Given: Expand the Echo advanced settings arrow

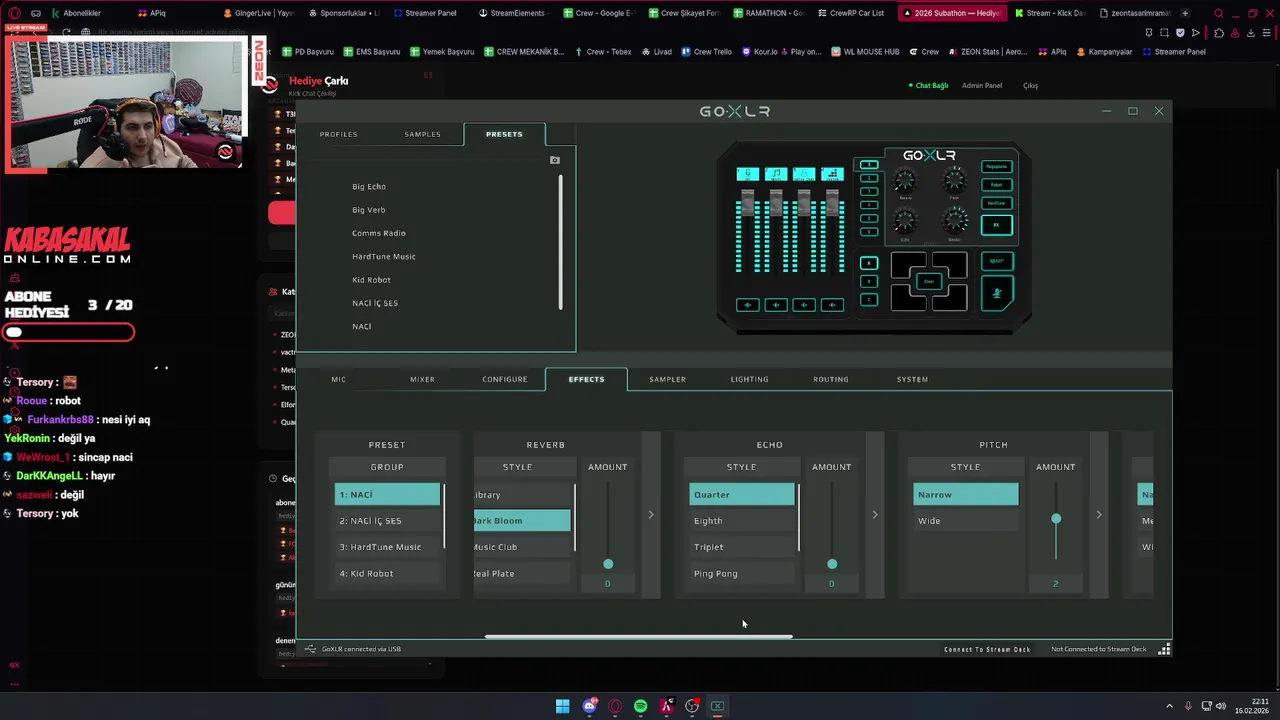Looking at the screenshot, I should pyautogui.click(x=875, y=515).
